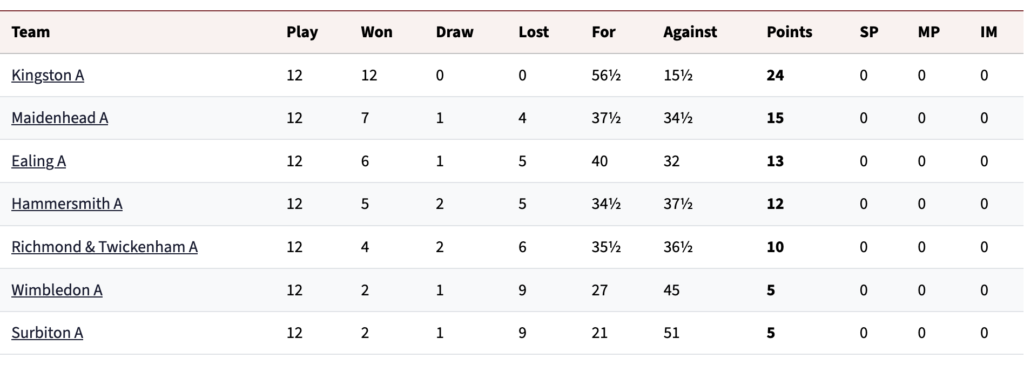Image resolution: width=1024 pixels, height=365 pixels.
Task: Open the Maidenhead A team link
Action: 59,118
